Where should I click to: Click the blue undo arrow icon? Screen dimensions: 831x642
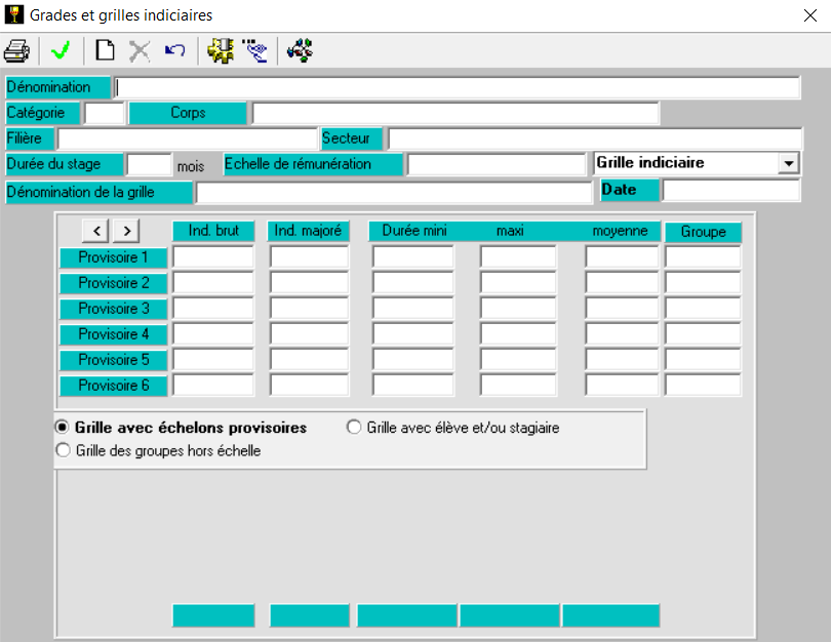point(175,50)
